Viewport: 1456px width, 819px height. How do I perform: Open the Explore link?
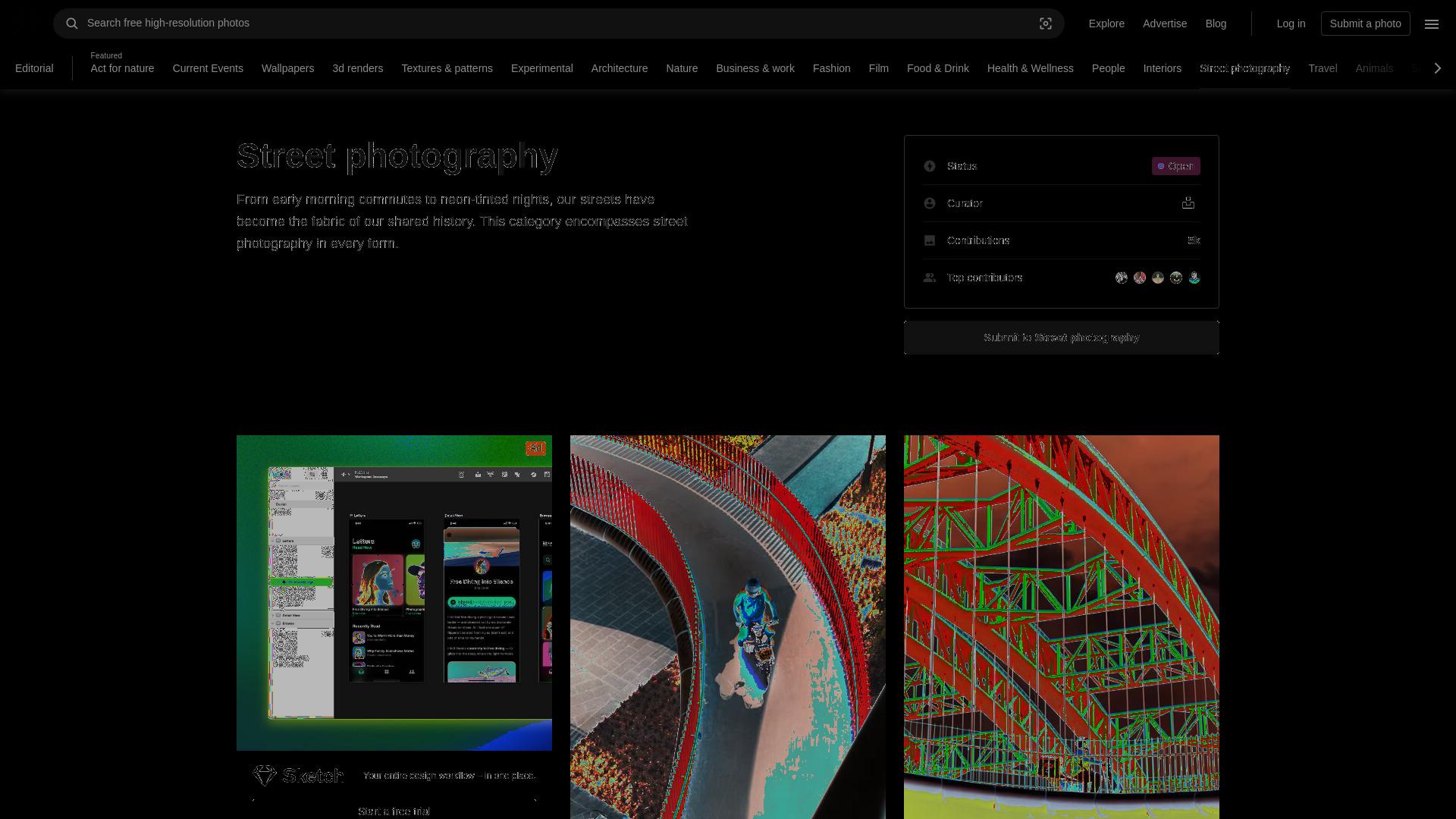point(1106,24)
